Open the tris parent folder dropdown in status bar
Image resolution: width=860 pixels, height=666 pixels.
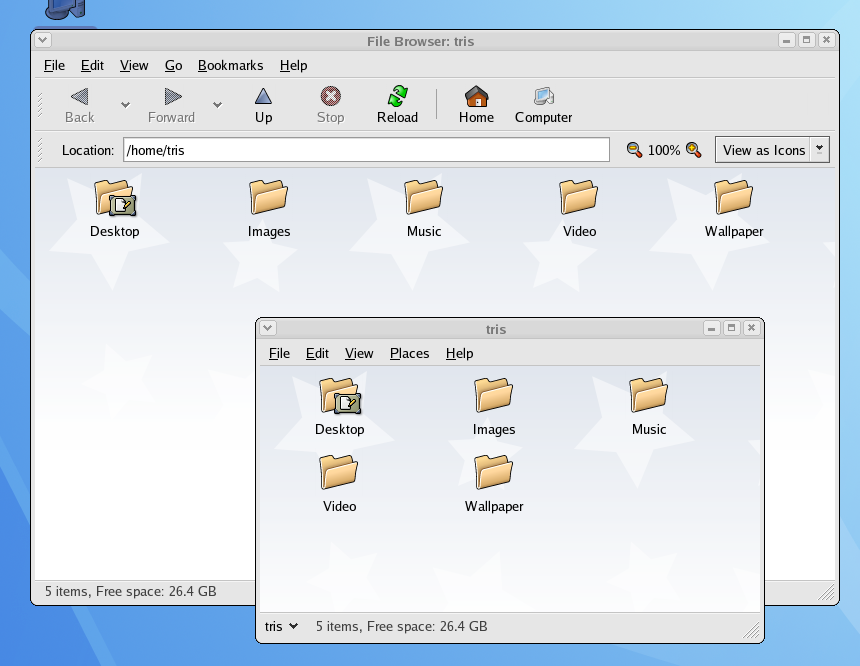coord(281,627)
